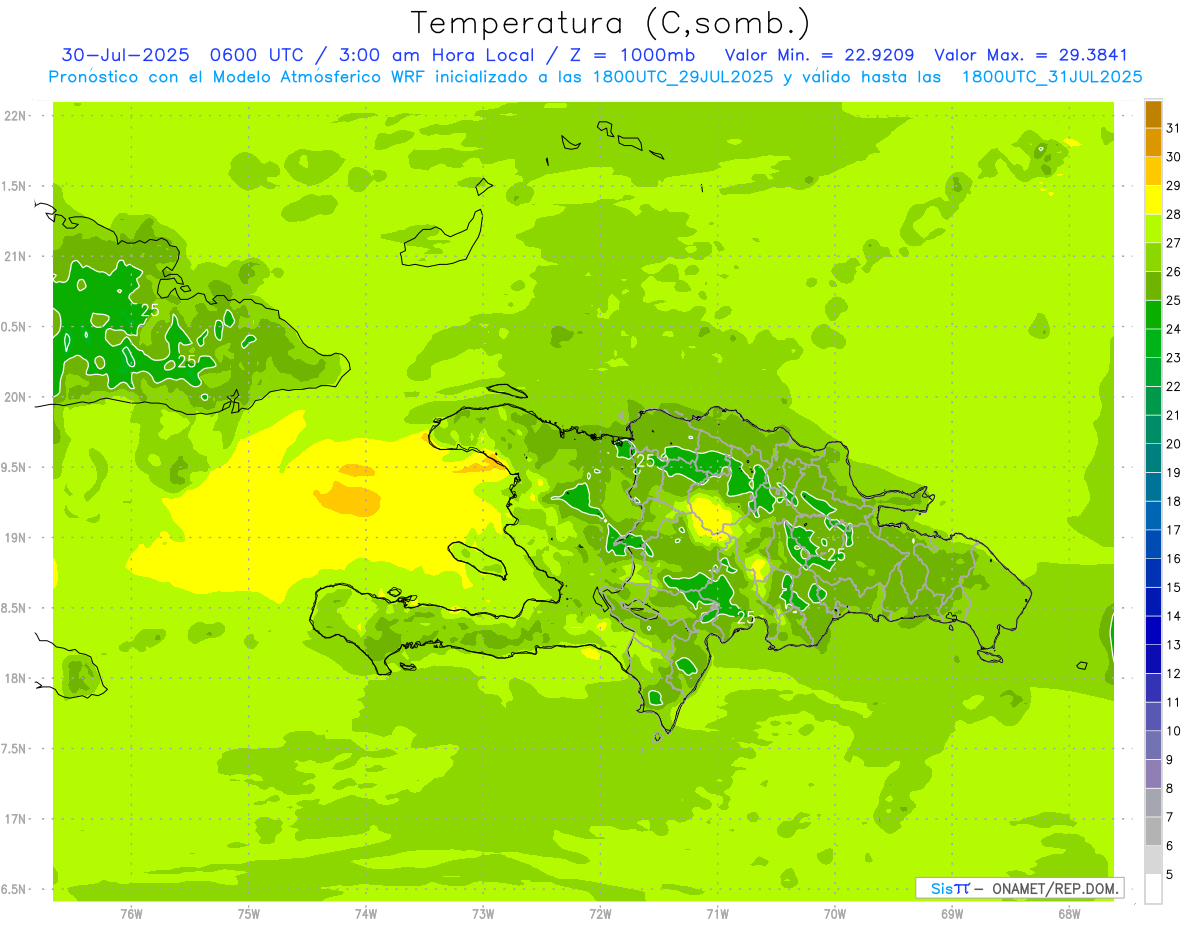The width and height of the screenshot is (1200, 927).
Task: Click the yellow color-scale segment between 28 and 29
Action: click(1153, 200)
